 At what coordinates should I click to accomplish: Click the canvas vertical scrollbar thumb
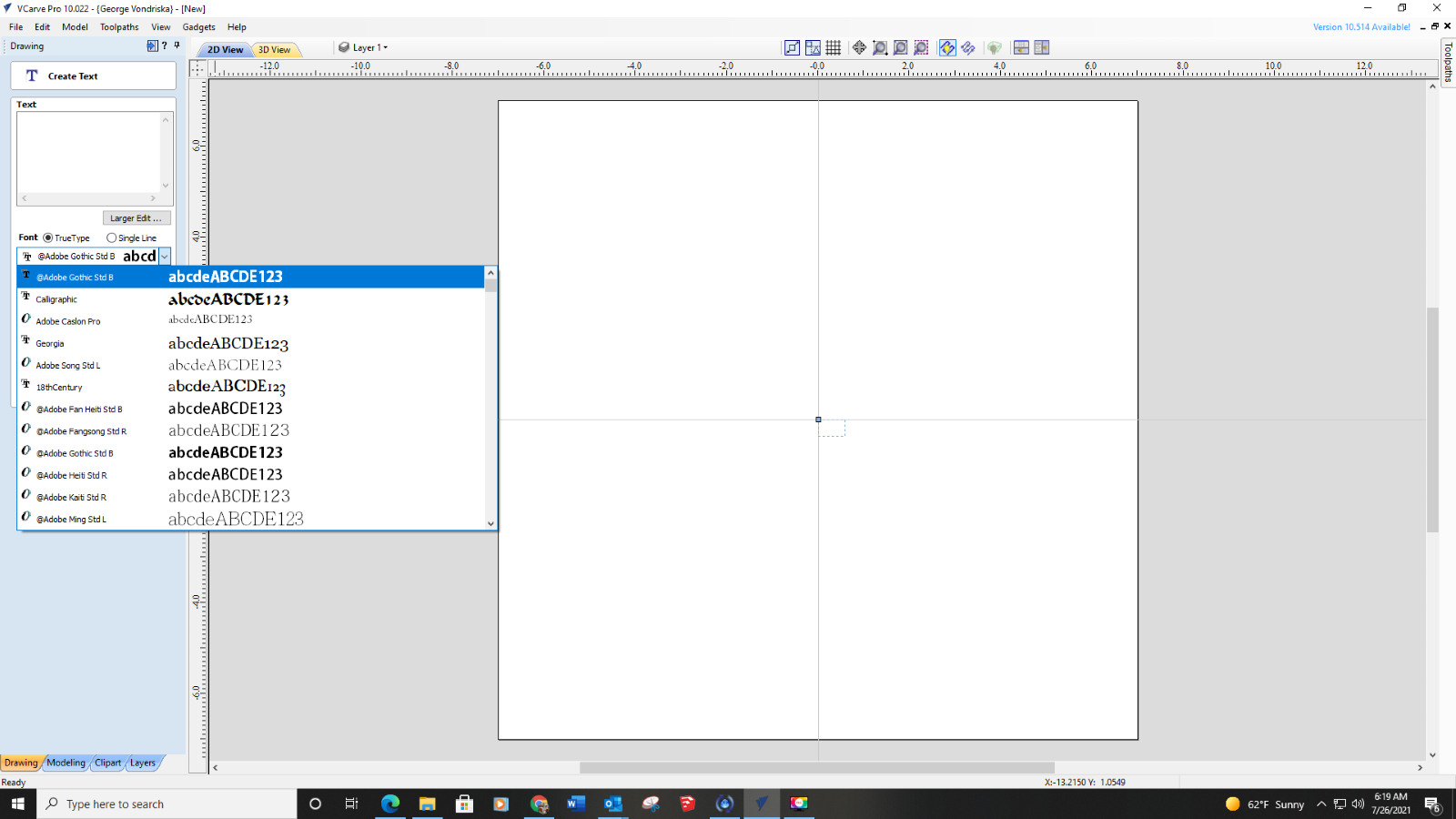[x=1432, y=420]
